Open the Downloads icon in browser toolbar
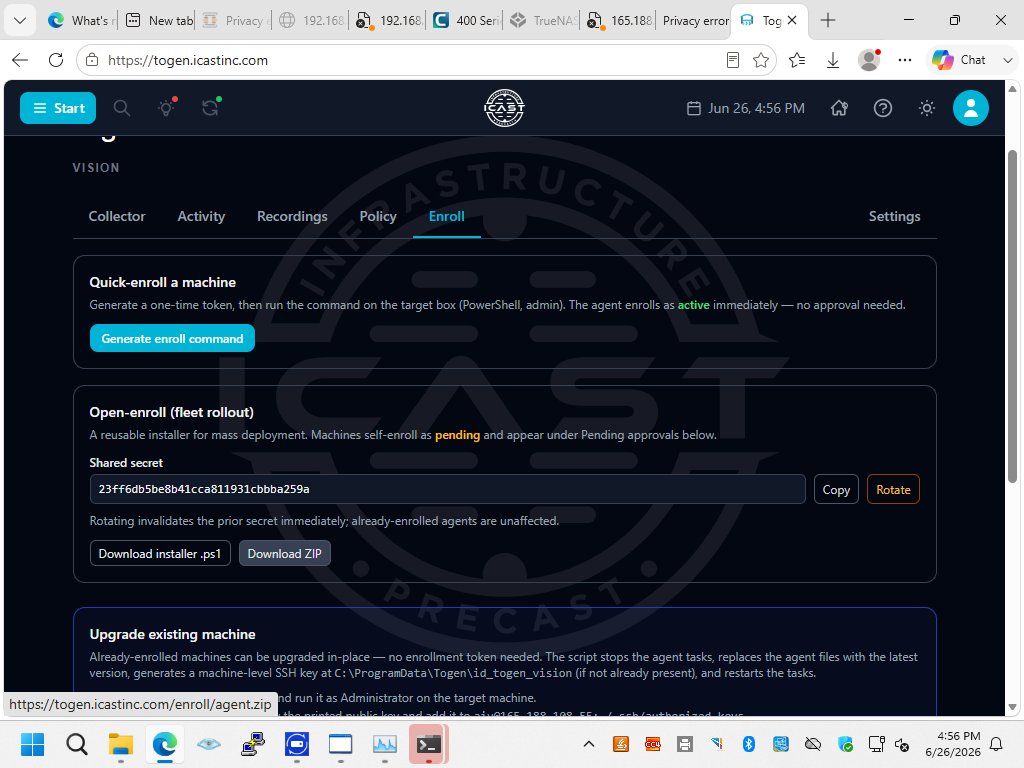 point(833,60)
